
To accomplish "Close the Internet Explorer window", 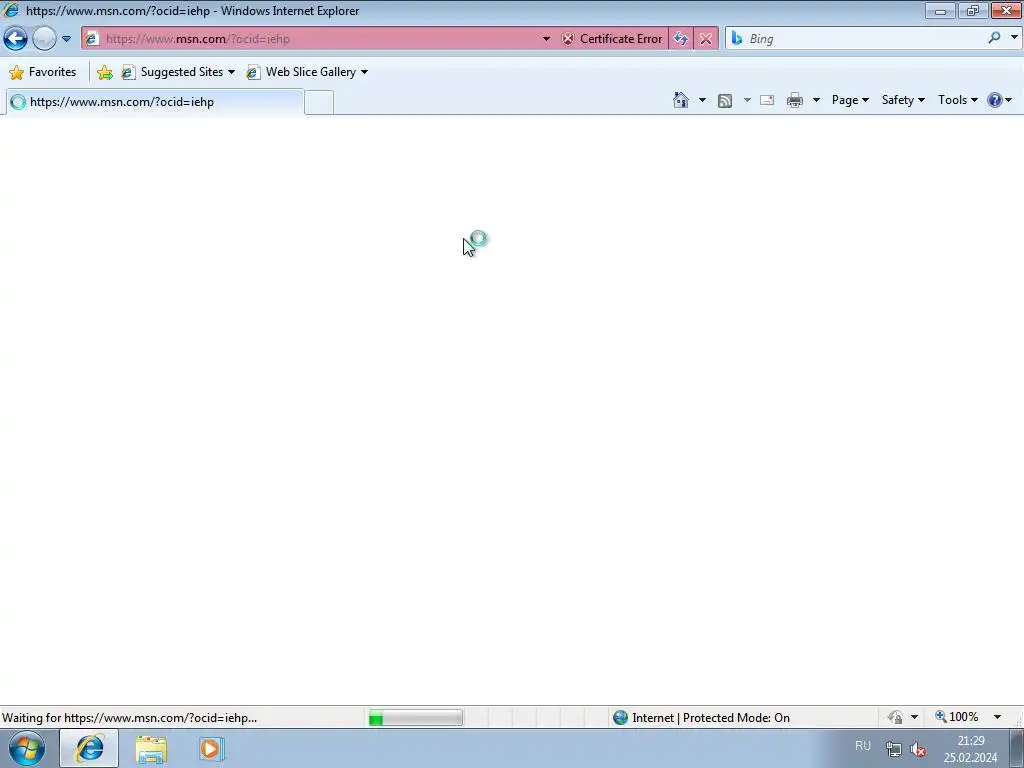I will (1007, 10).
